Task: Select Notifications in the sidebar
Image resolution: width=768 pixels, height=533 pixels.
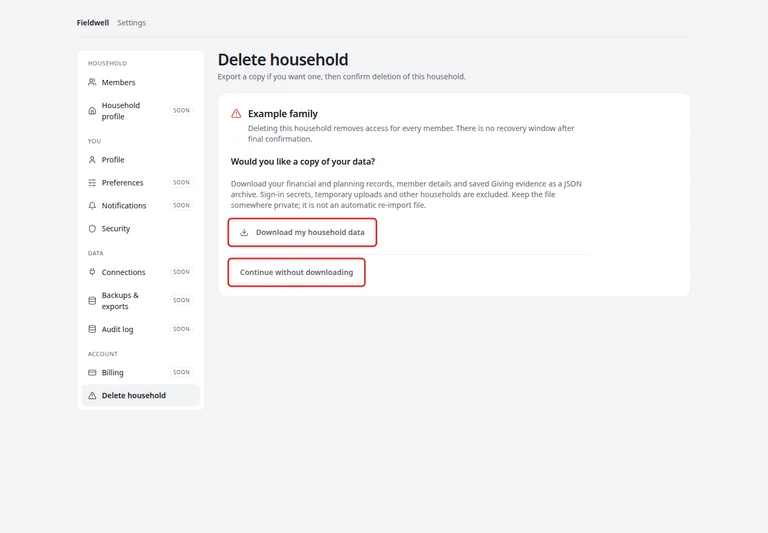Action: pyautogui.click(x=141, y=206)
